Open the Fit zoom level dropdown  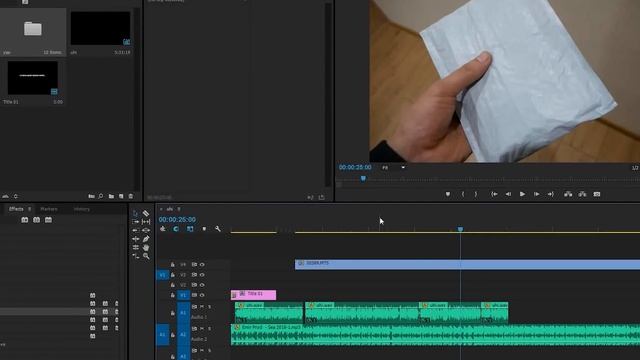tap(393, 167)
